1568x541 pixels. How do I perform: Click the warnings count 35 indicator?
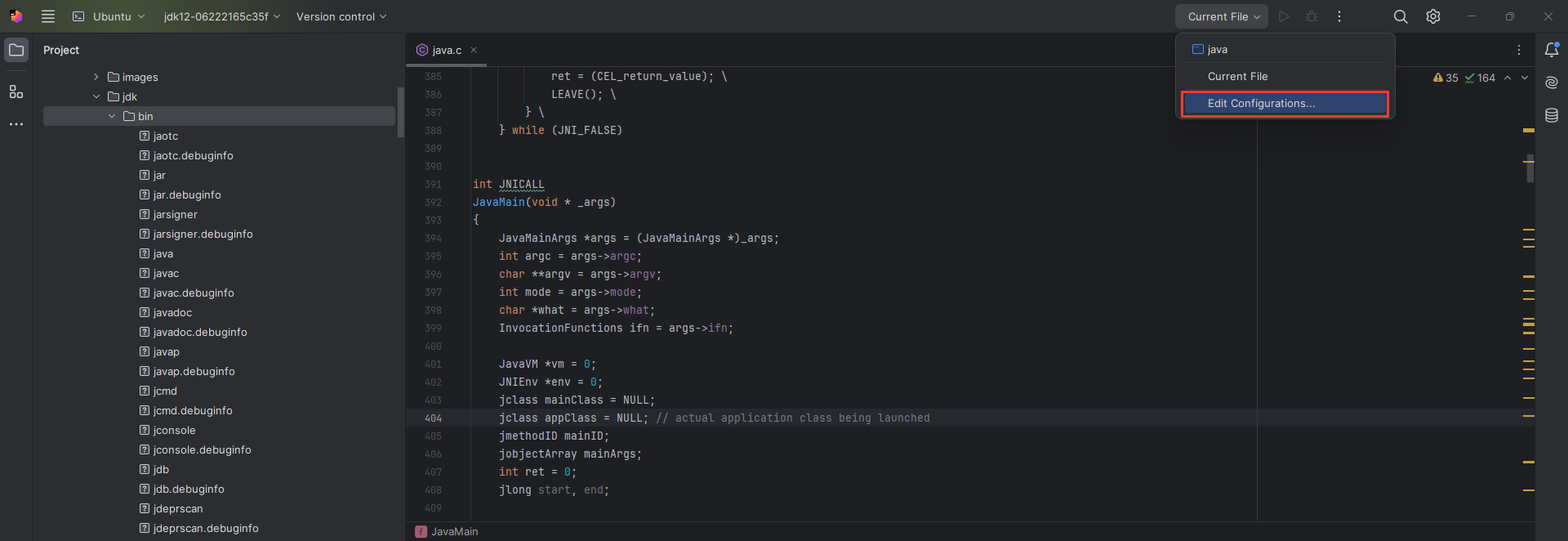click(x=1445, y=78)
